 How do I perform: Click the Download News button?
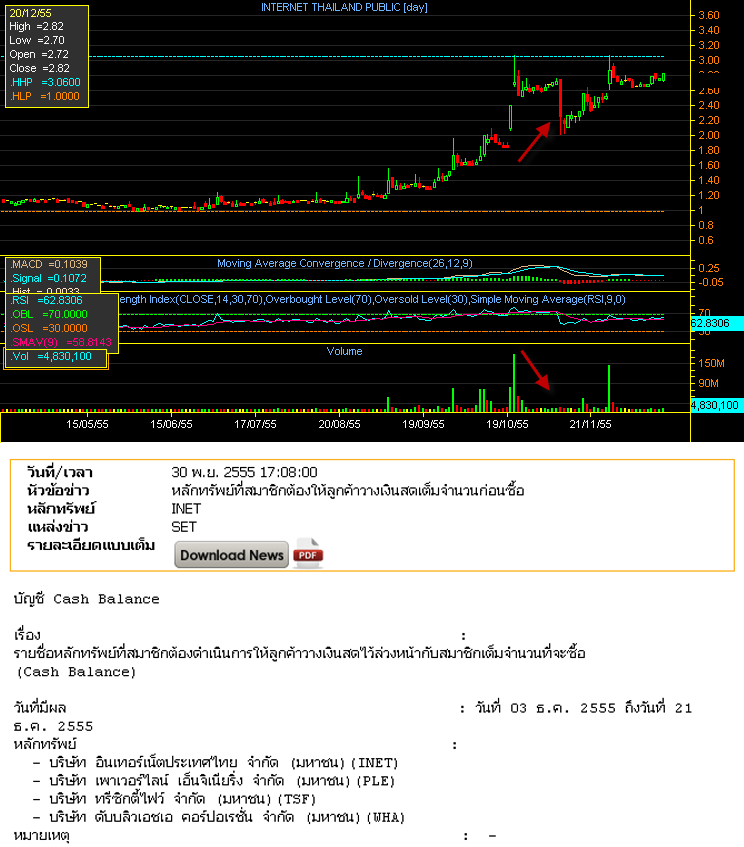click(231, 555)
